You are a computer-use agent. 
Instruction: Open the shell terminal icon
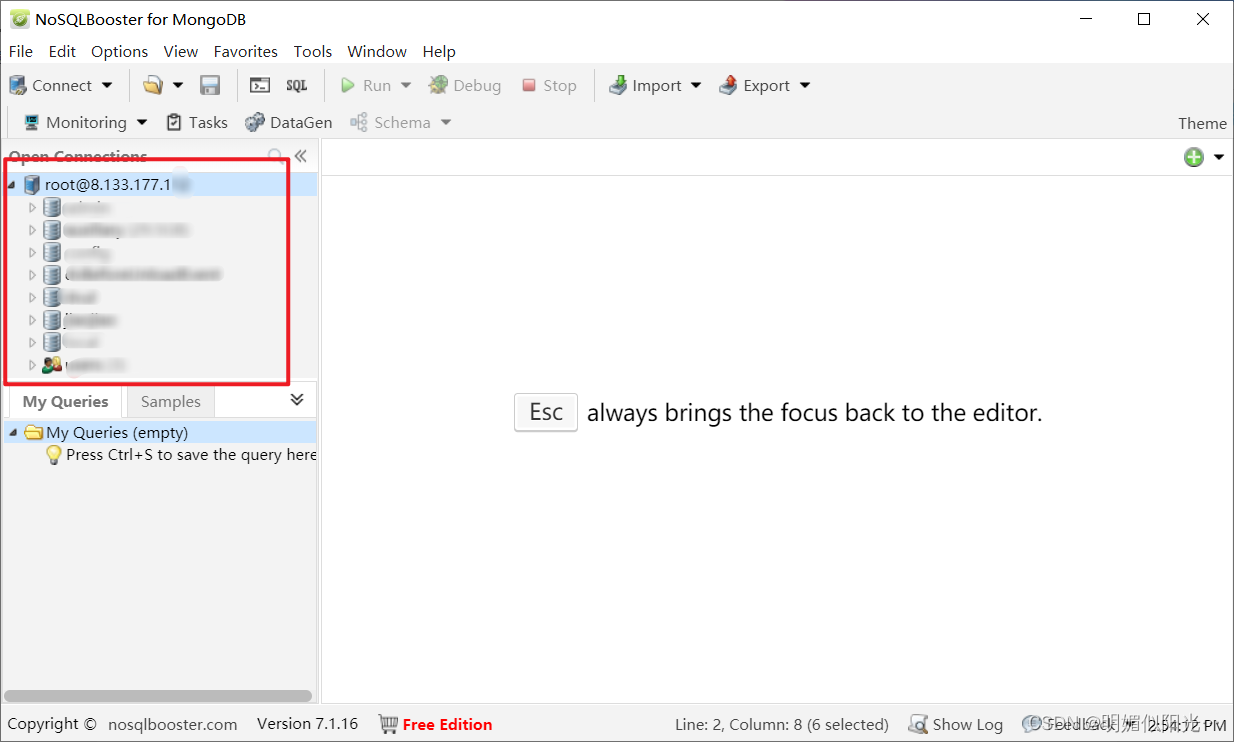coord(260,86)
